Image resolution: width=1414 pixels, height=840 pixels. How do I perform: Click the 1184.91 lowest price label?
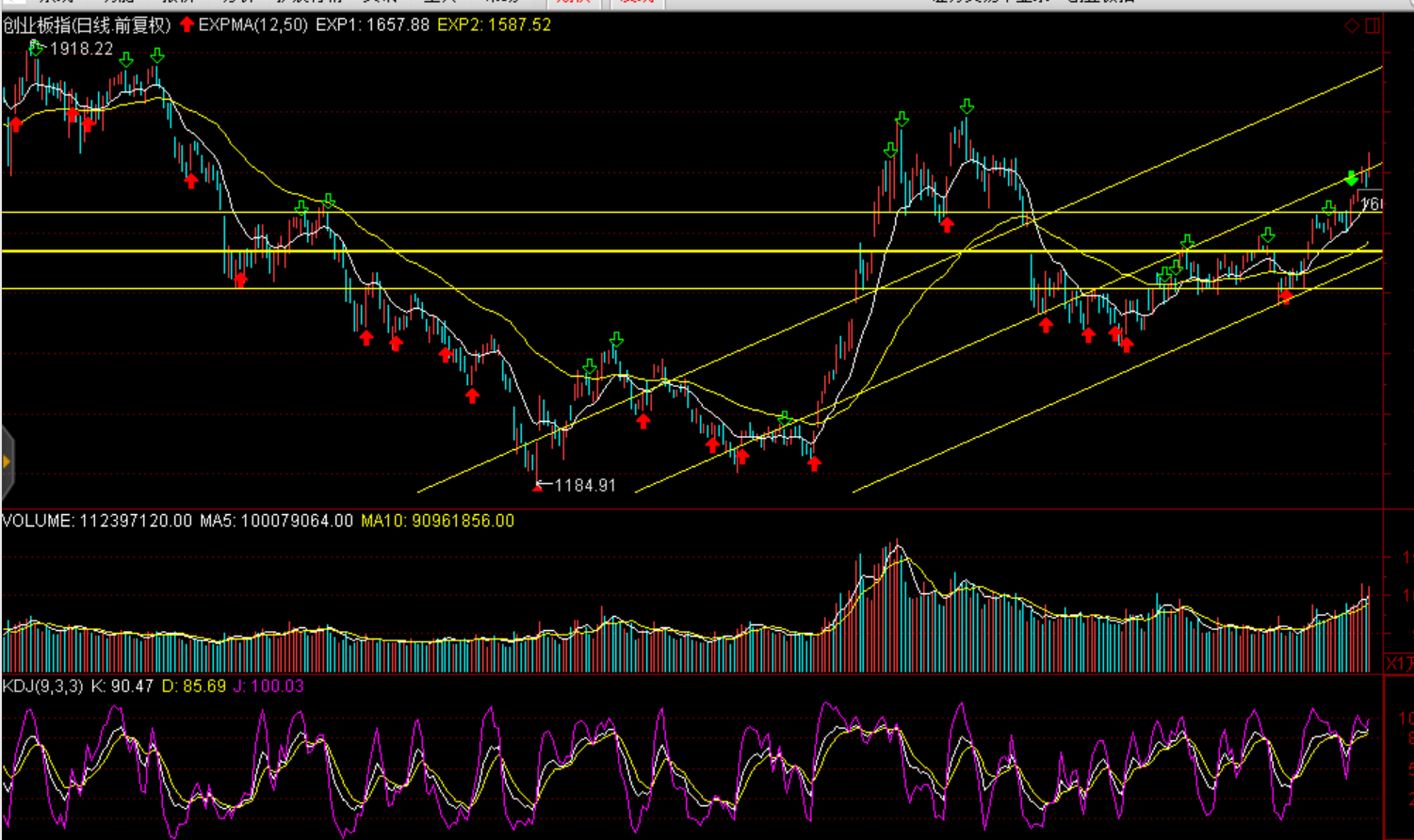pyautogui.click(x=584, y=486)
